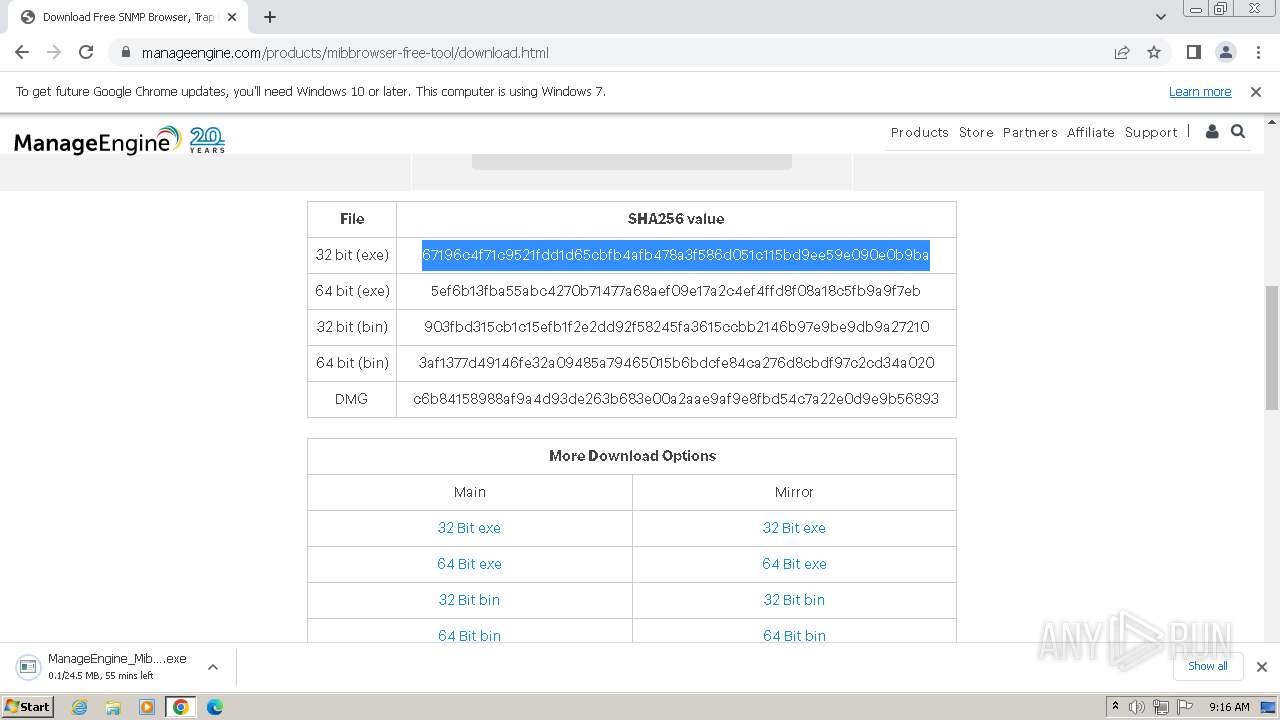Image resolution: width=1280 pixels, height=720 pixels.
Task: Open the site information padlock icon
Action: pyautogui.click(x=125, y=53)
